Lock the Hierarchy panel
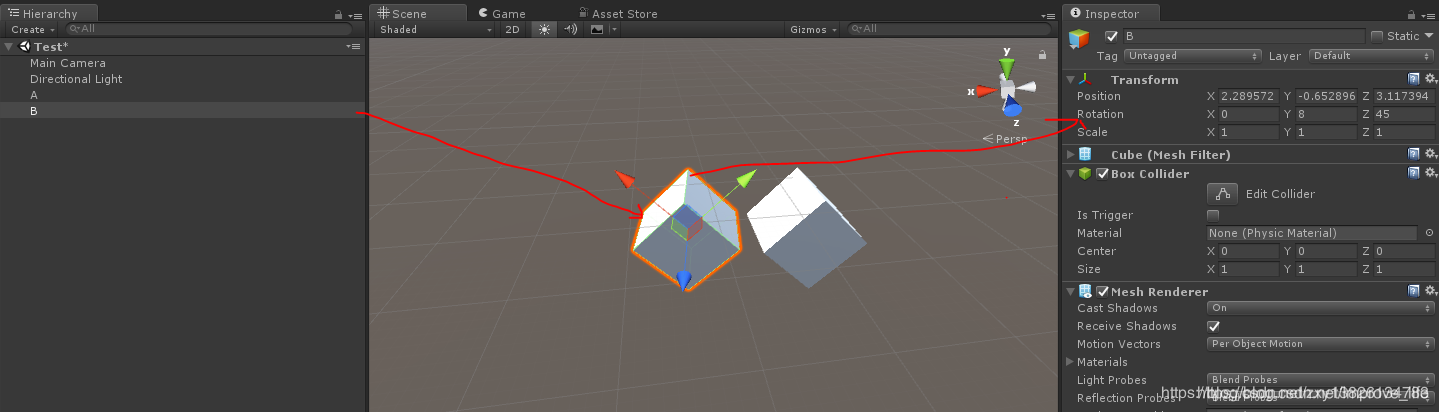The height and width of the screenshot is (412, 1439). [340, 13]
